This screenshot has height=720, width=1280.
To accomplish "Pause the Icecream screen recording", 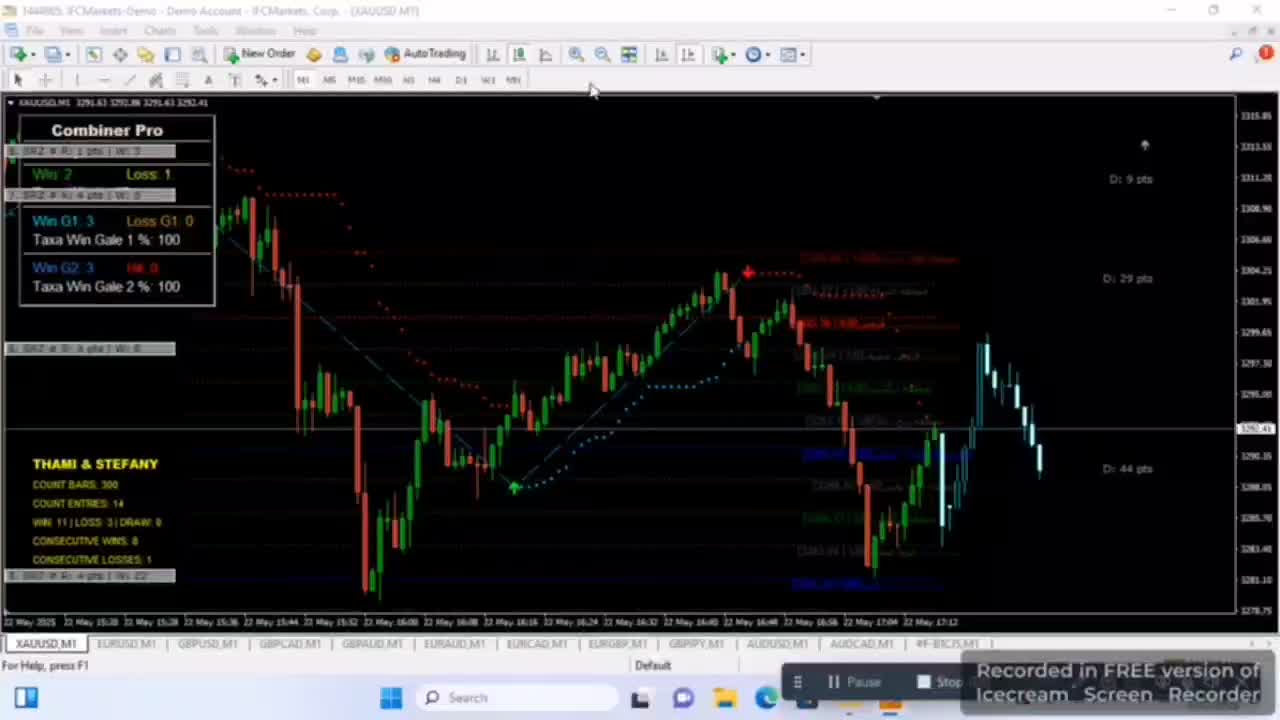I will [855, 682].
